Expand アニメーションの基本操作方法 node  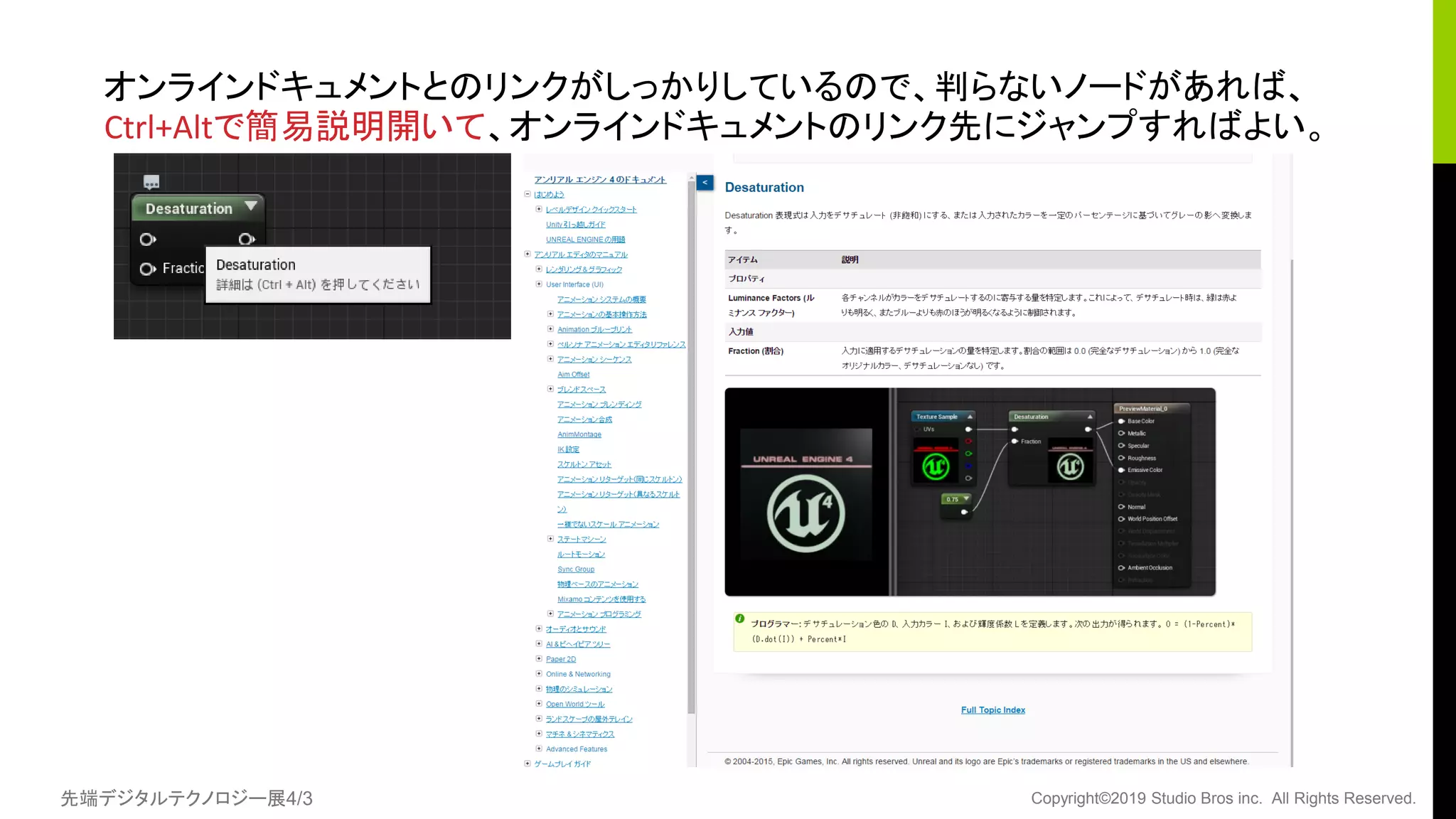pos(550,314)
